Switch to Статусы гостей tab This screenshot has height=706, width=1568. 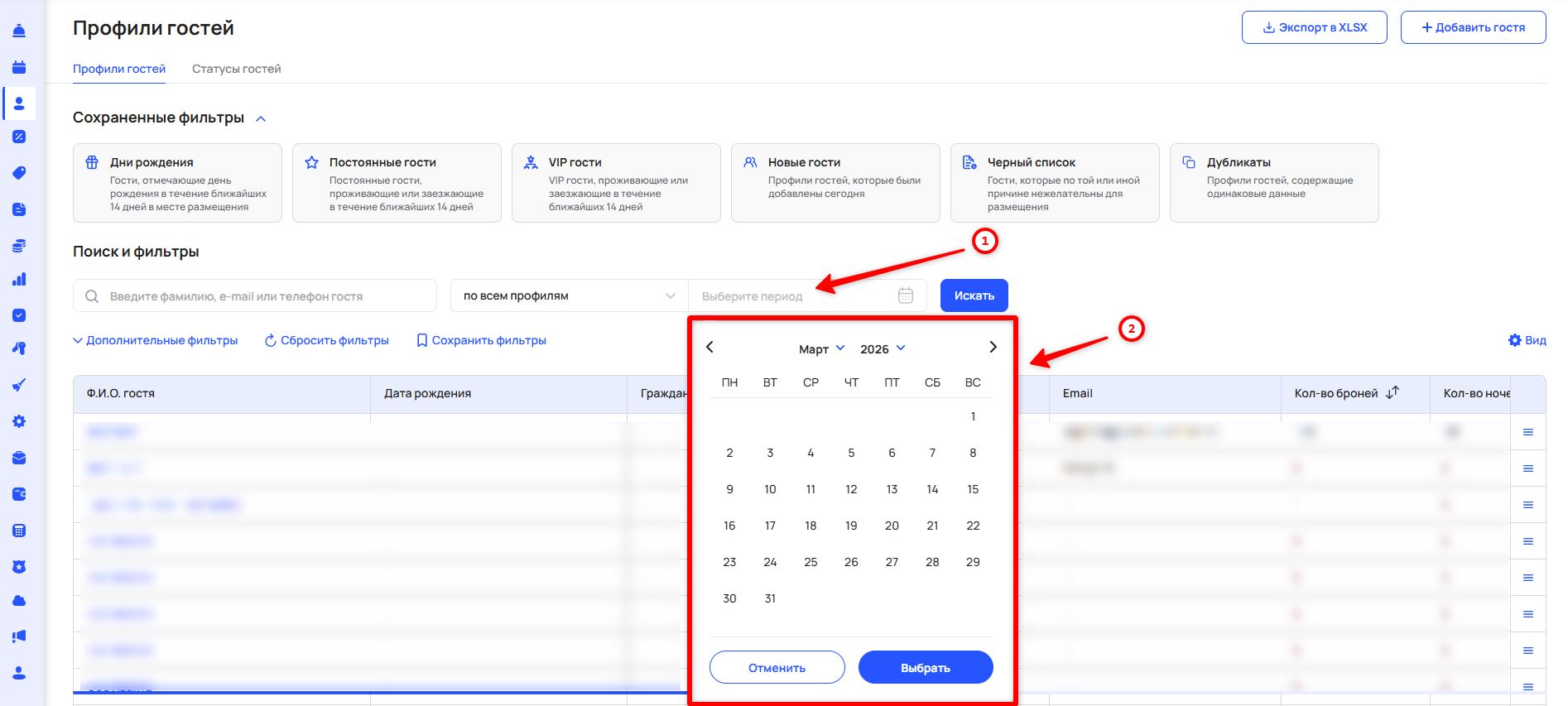(236, 69)
